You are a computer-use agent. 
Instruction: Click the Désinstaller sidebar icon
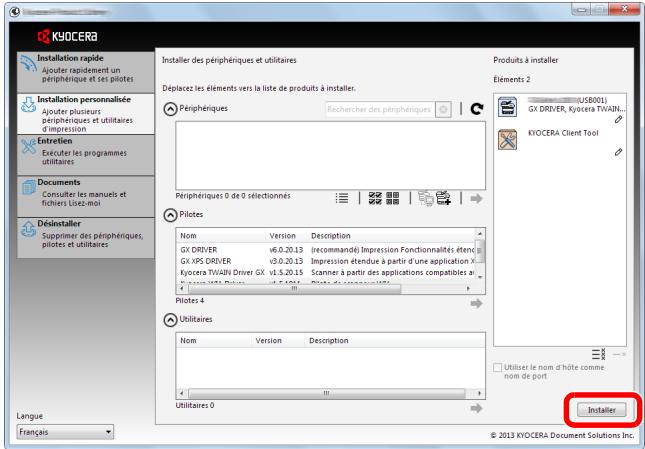[x=28, y=229]
